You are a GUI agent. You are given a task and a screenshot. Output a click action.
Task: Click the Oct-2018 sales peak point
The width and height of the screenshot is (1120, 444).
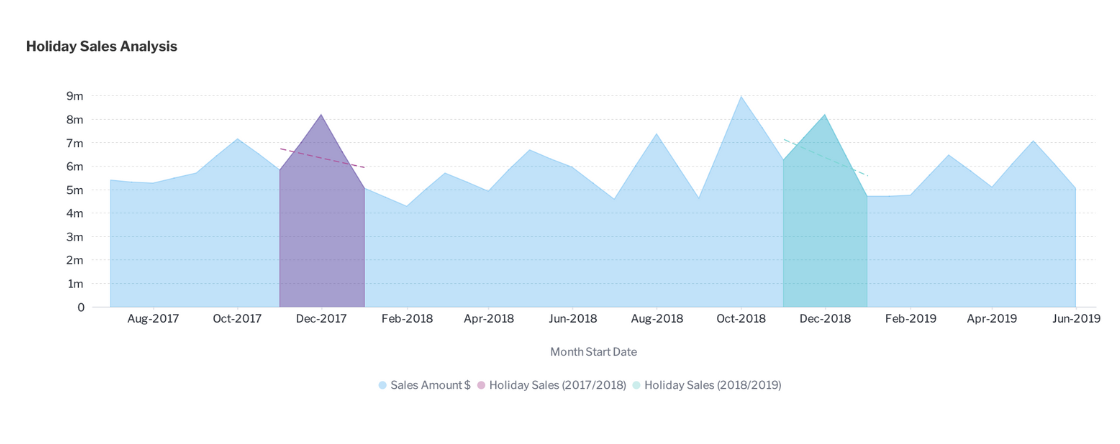(x=741, y=96)
